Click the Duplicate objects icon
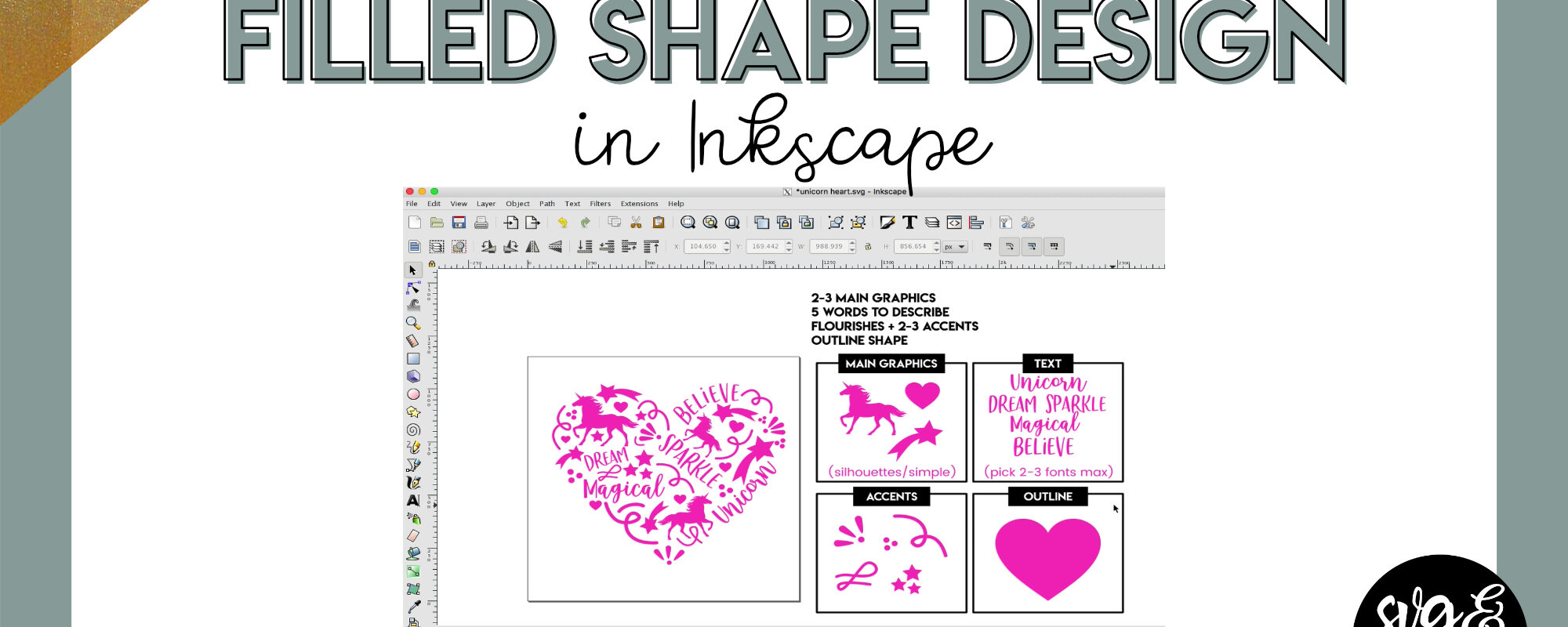Screen dimensions: 1568x627 [761, 223]
